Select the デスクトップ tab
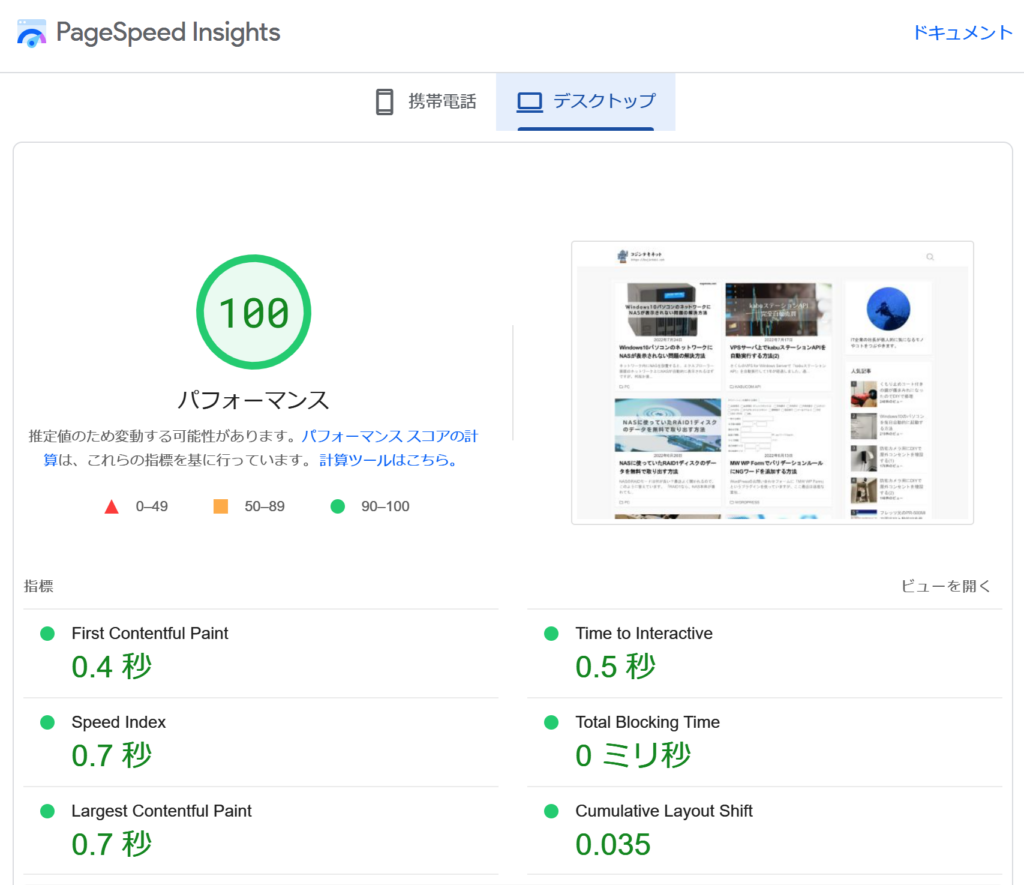Viewport: 1024px width, 885px height. pos(586,102)
